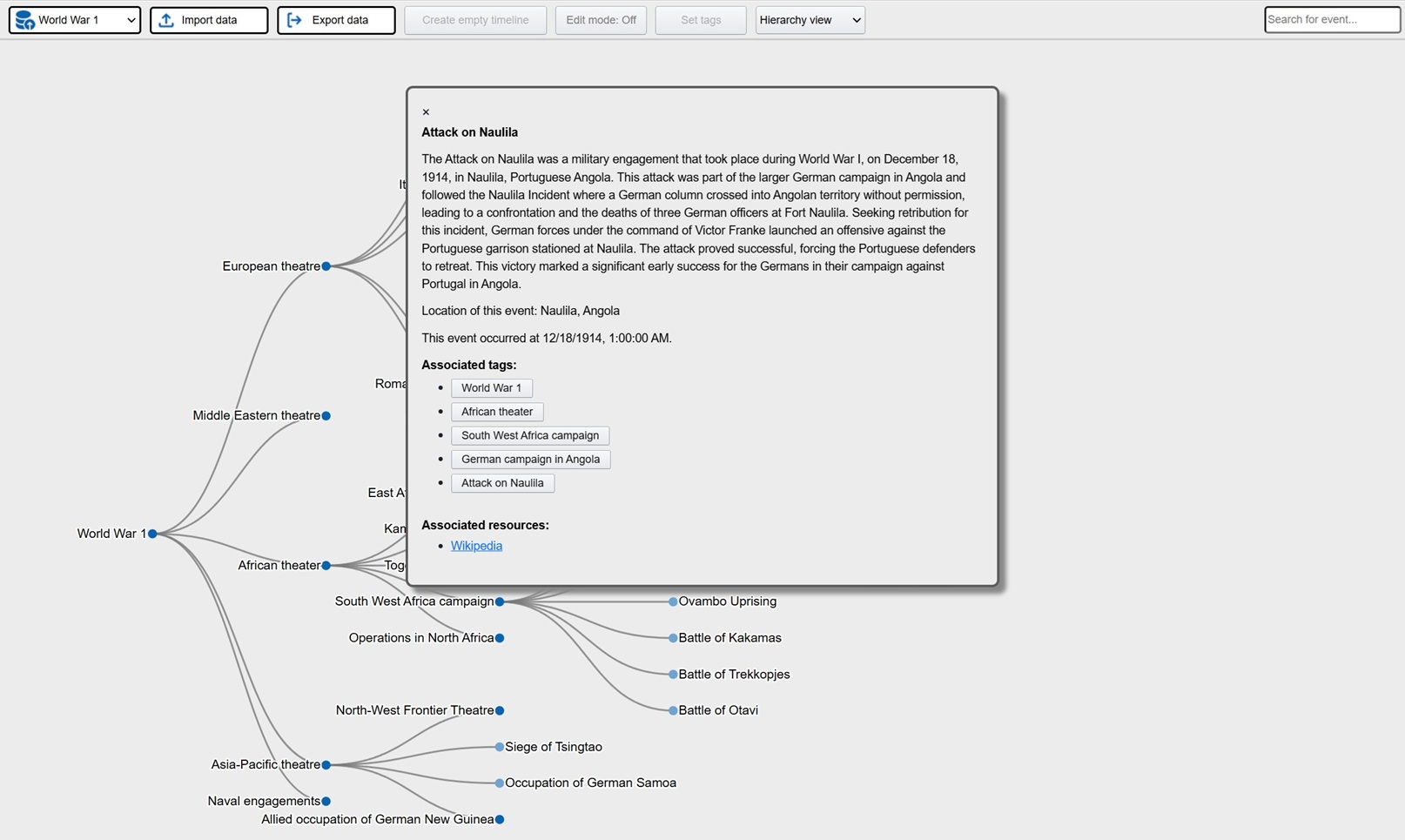This screenshot has height=840, width=1405.
Task: Click the Set tags button
Action: [700, 20]
